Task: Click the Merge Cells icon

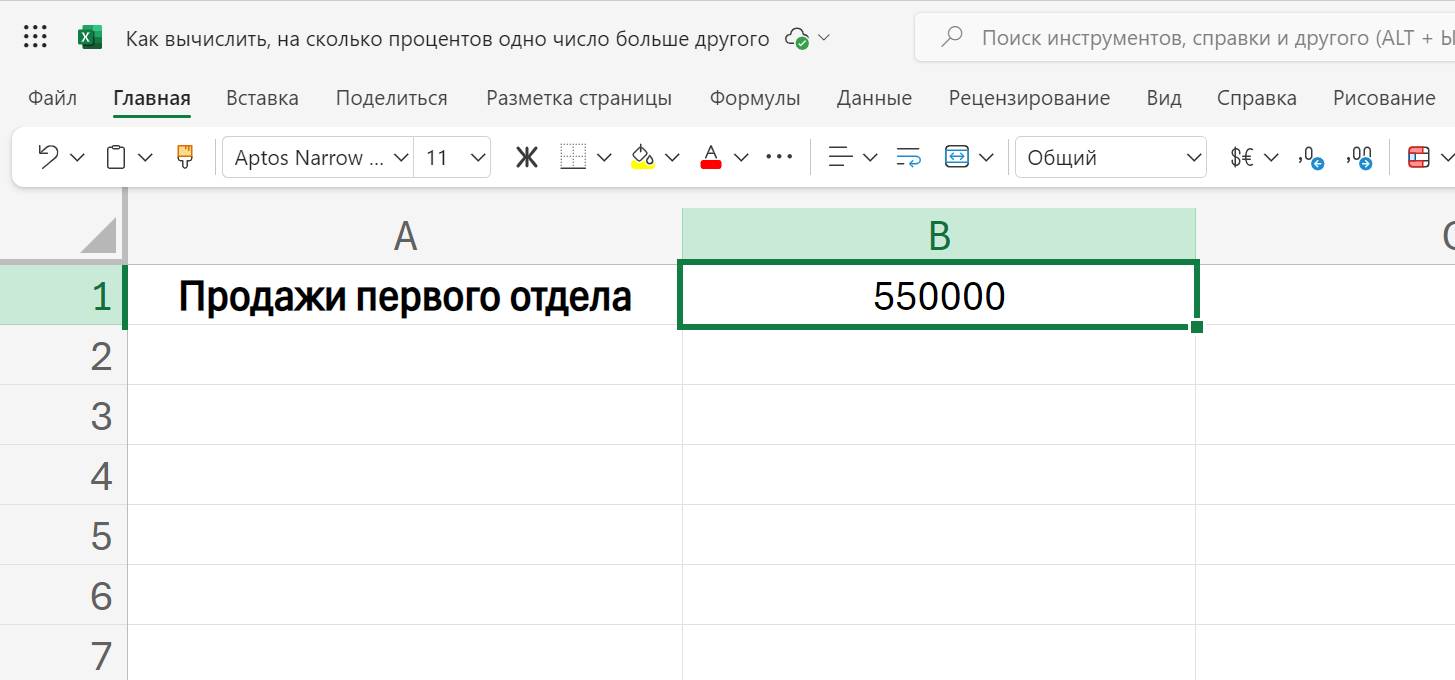Action: click(x=958, y=157)
